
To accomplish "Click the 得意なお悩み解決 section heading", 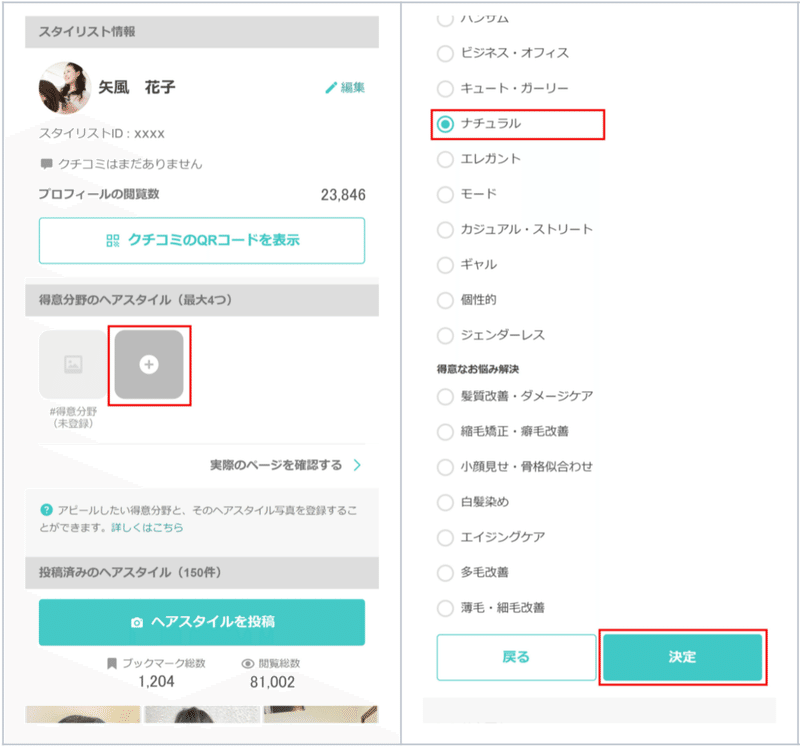I will (x=478, y=369).
